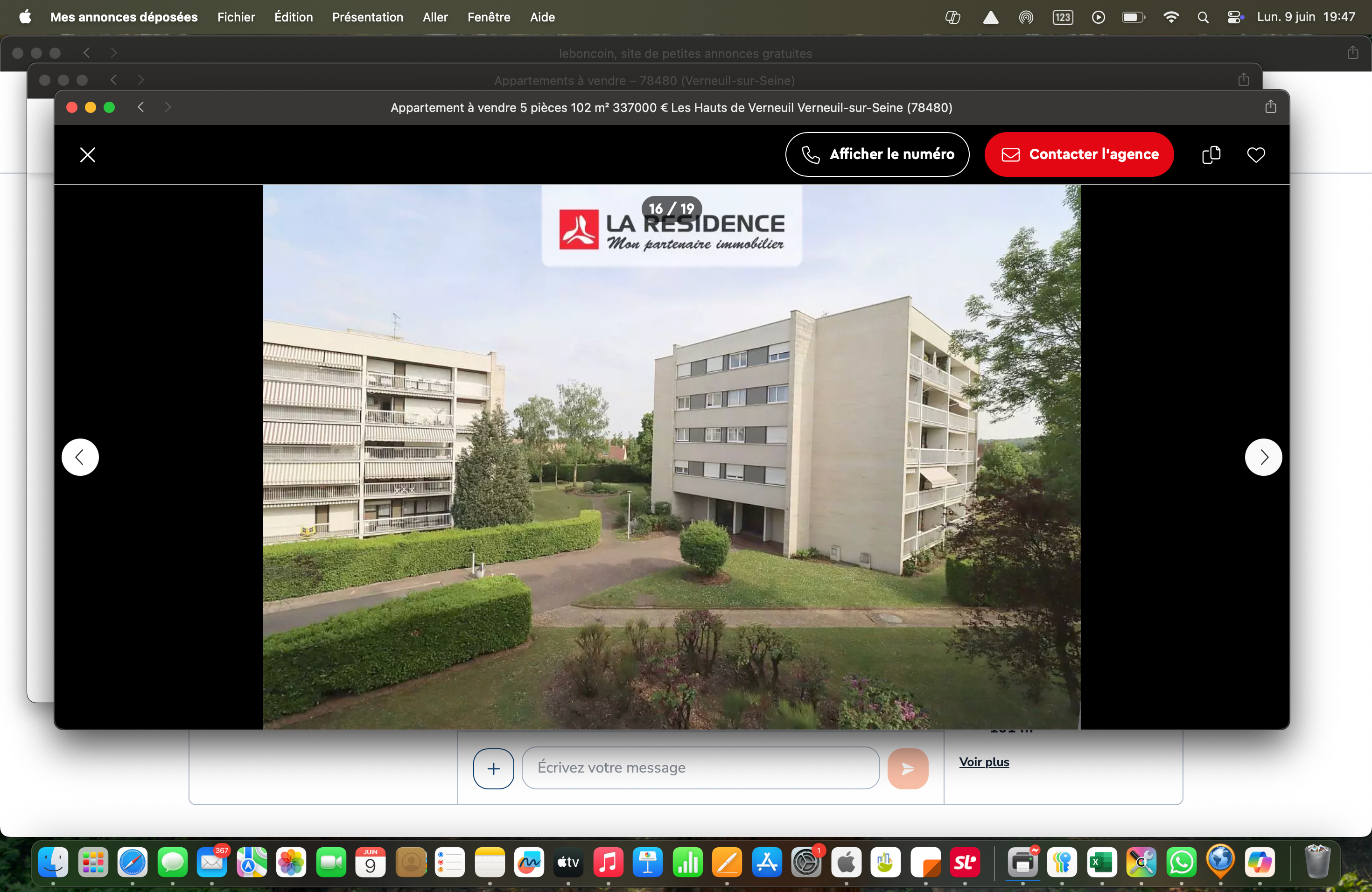The width and height of the screenshot is (1372, 892).
Task: Open Finder from the Dock
Action: coord(53,862)
